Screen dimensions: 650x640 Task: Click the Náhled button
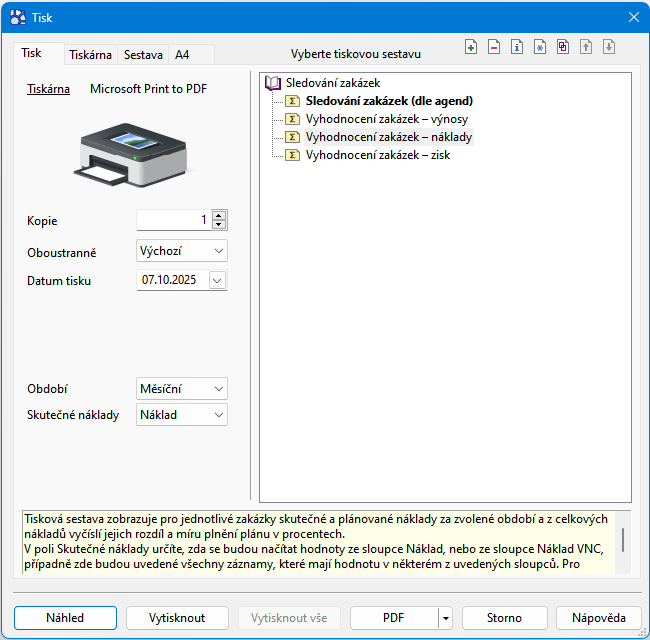(65, 618)
